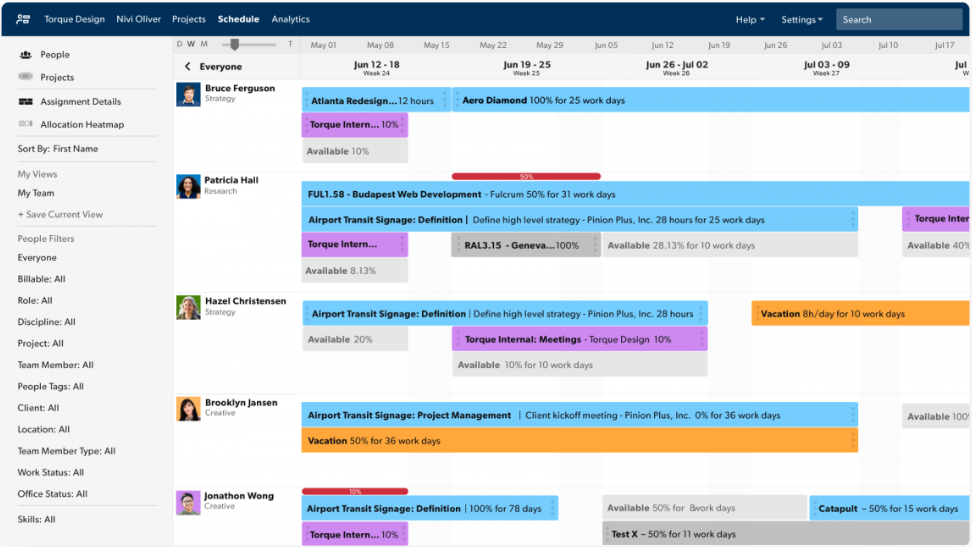
Task: Select the week (W) zoom level
Action: [x=191, y=44]
